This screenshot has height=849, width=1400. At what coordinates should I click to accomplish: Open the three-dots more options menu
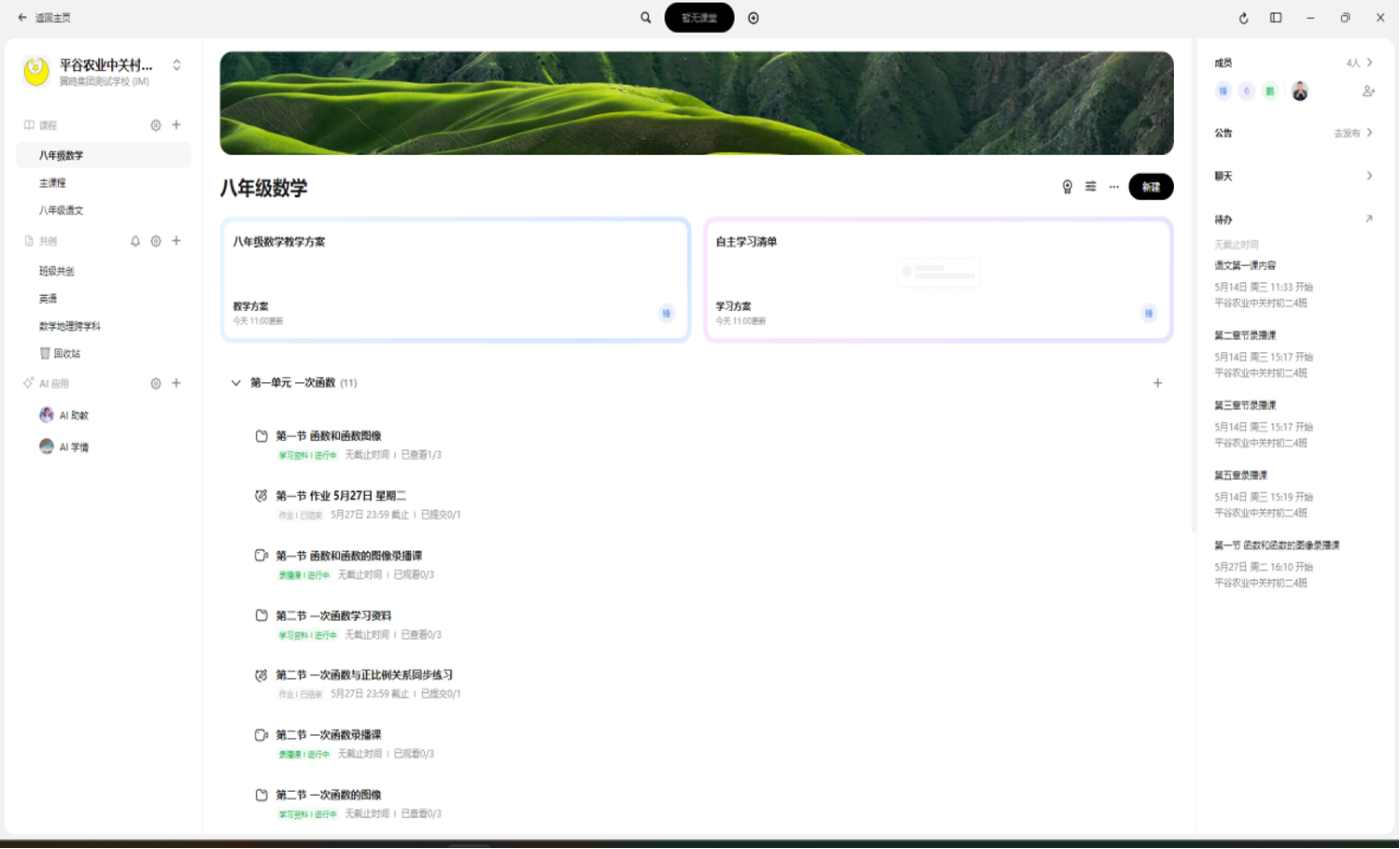(x=1114, y=187)
